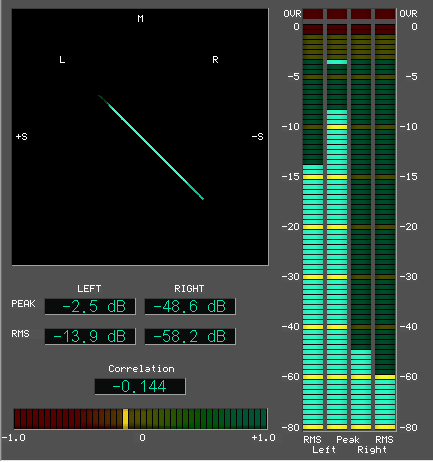This screenshot has height=462, width=433.
Task: Click the -40 label on the right scale
Action: [408, 327]
